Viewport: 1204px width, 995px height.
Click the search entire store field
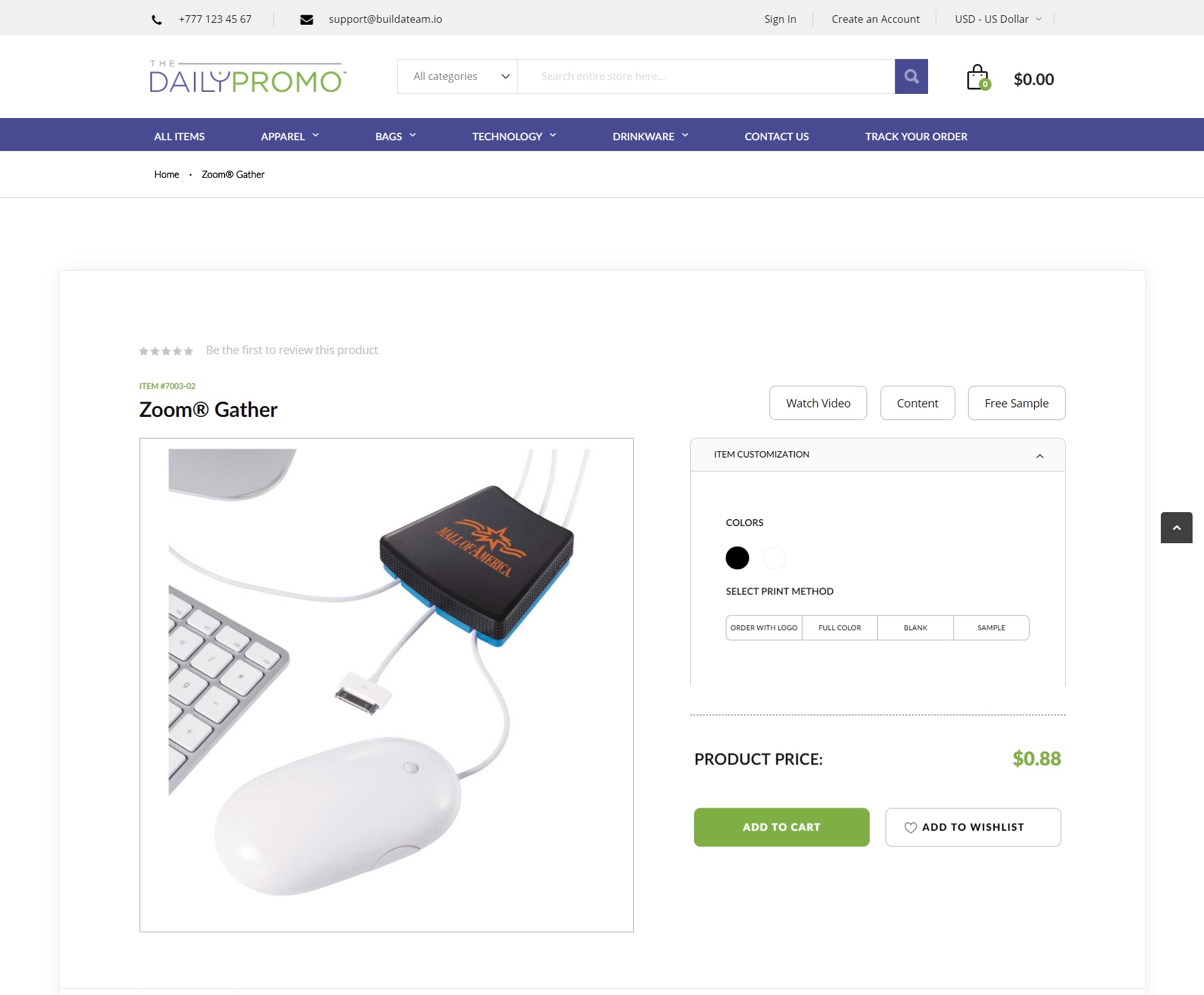point(706,76)
